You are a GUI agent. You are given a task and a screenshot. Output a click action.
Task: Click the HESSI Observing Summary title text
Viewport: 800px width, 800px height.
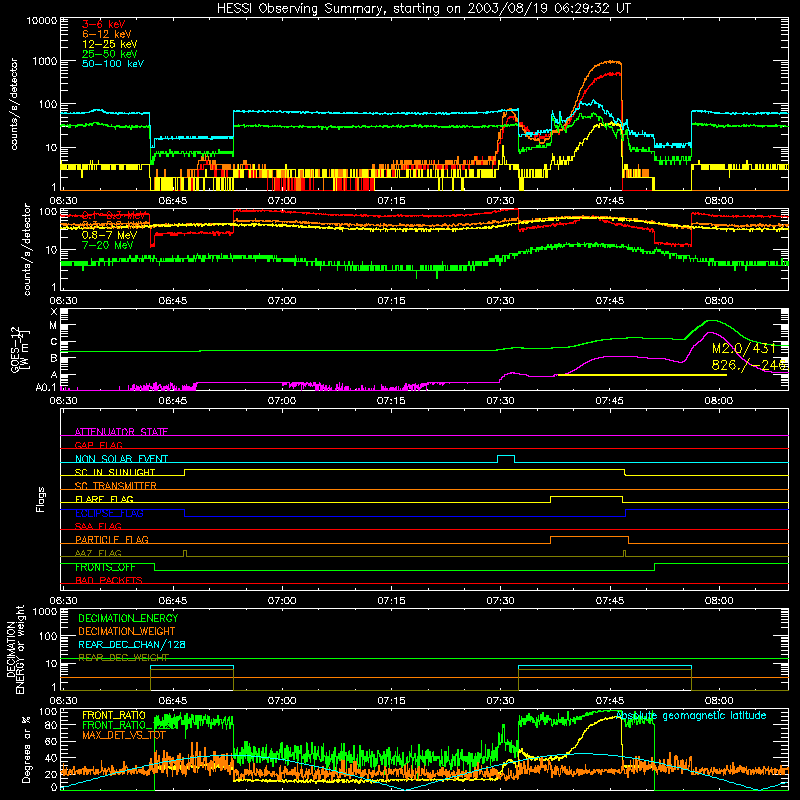423,9
